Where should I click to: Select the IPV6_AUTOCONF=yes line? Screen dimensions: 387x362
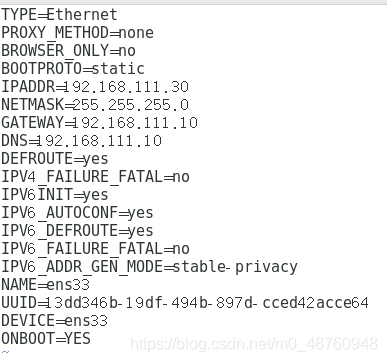pyautogui.click(x=77, y=213)
